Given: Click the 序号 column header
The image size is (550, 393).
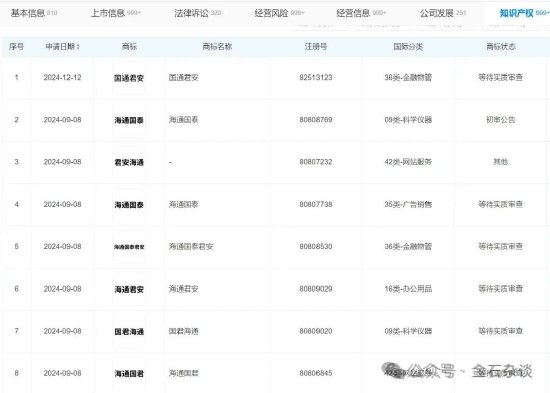Looking at the screenshot, I should 16,47.
